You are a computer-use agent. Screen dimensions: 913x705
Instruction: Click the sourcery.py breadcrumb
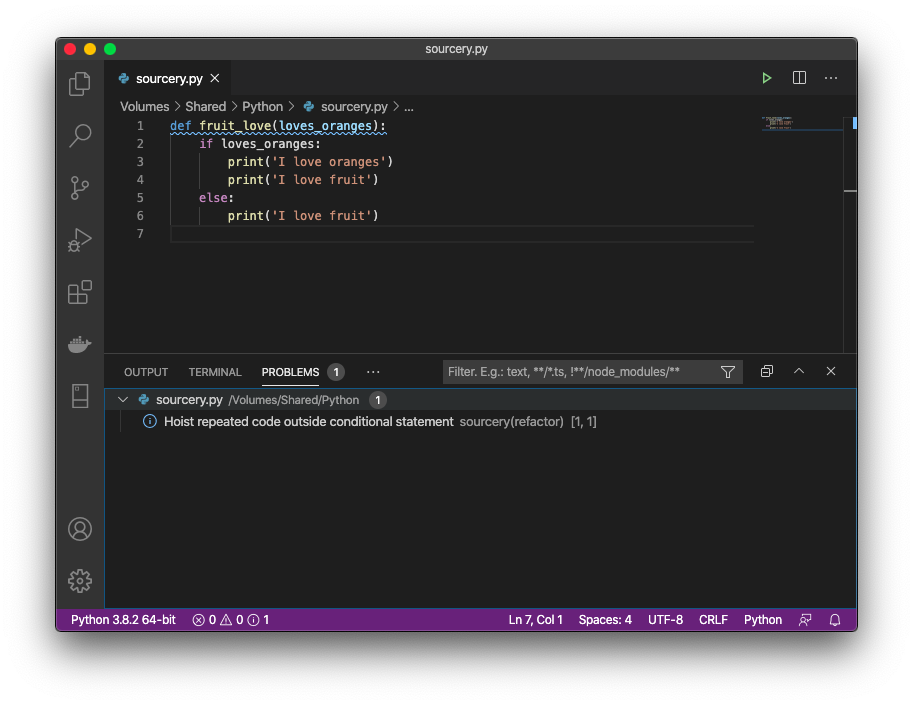coord(346,107)
